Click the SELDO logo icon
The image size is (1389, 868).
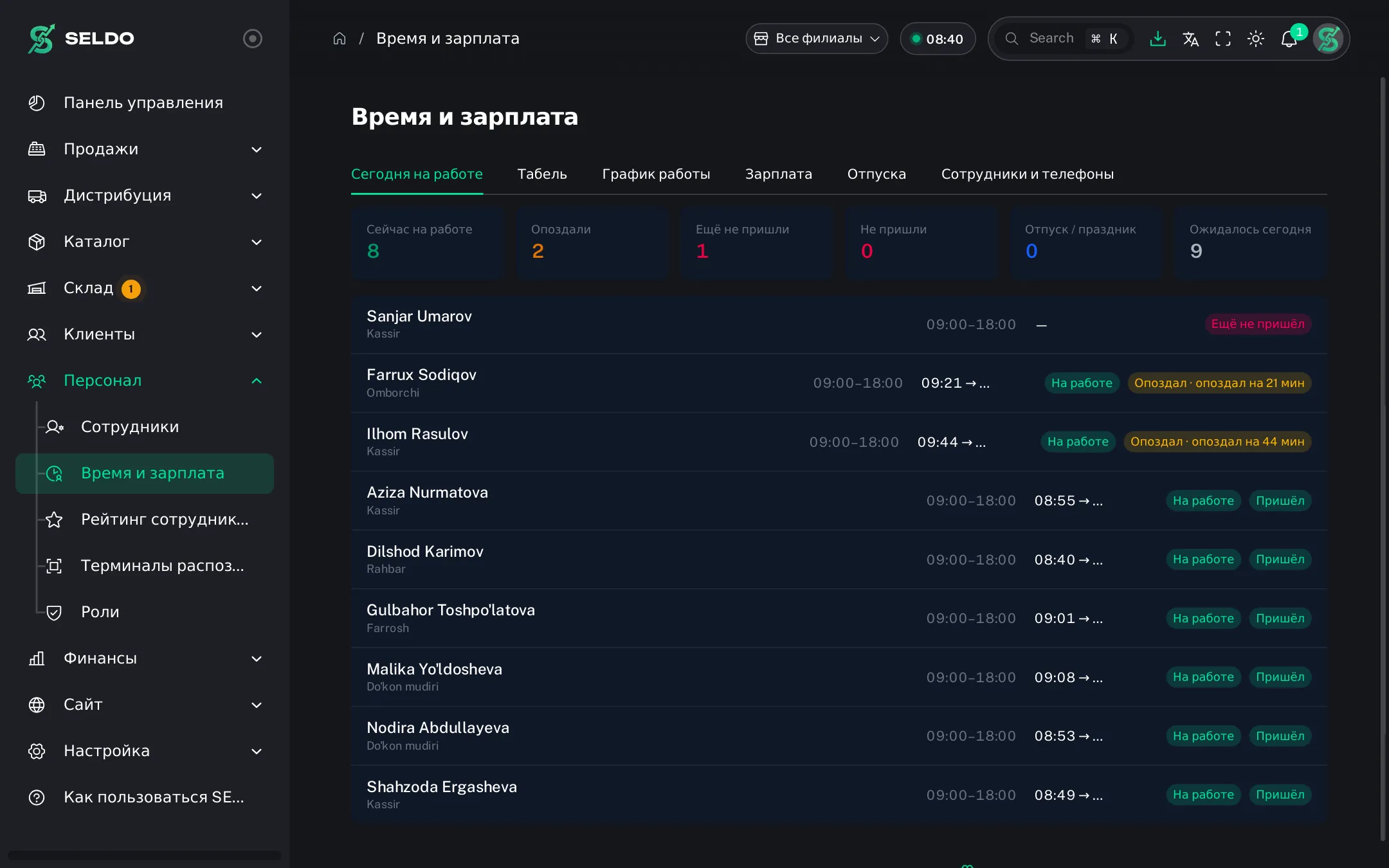click(x=41, y=39)
